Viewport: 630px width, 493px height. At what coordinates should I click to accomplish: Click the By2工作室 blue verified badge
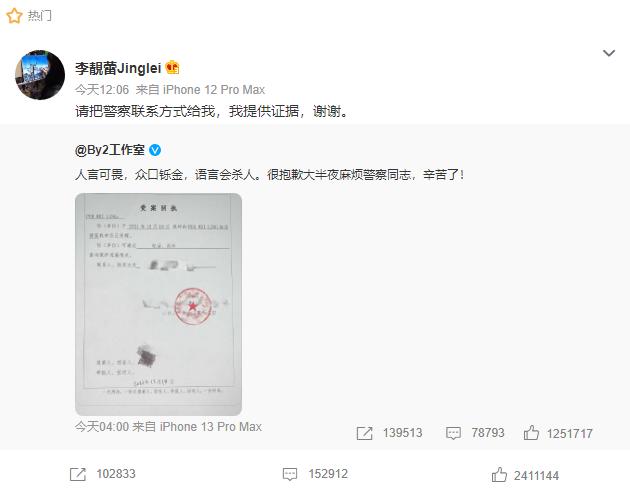point(155,150)
